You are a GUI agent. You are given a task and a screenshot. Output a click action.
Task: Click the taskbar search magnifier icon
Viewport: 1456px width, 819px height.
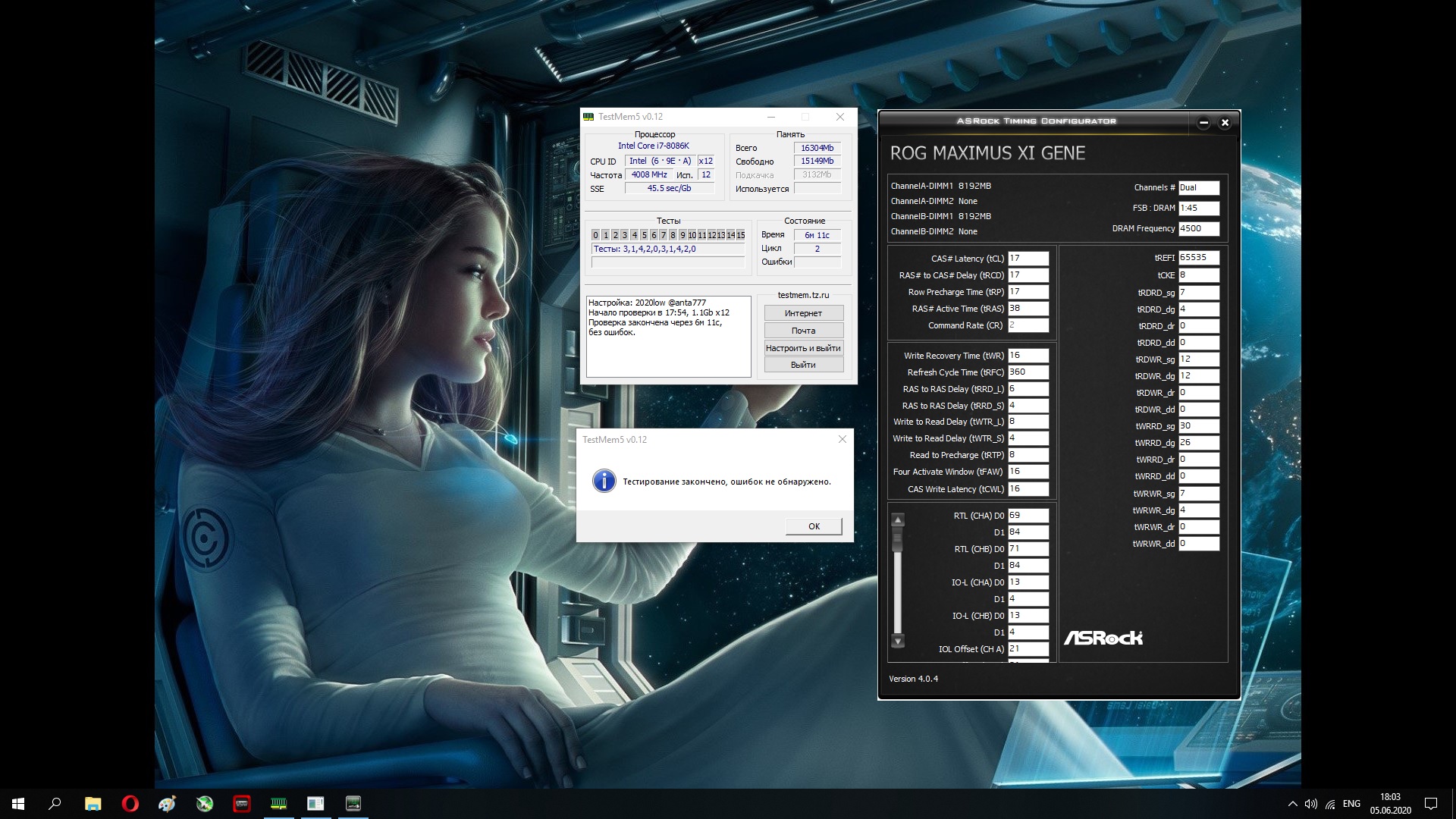55,804
